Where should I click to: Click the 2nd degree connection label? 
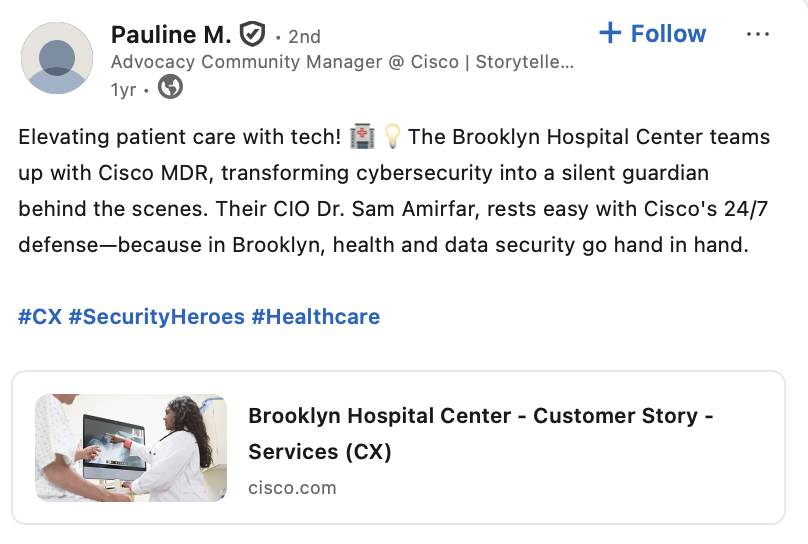pyautogui.click(x=304, y=37)
